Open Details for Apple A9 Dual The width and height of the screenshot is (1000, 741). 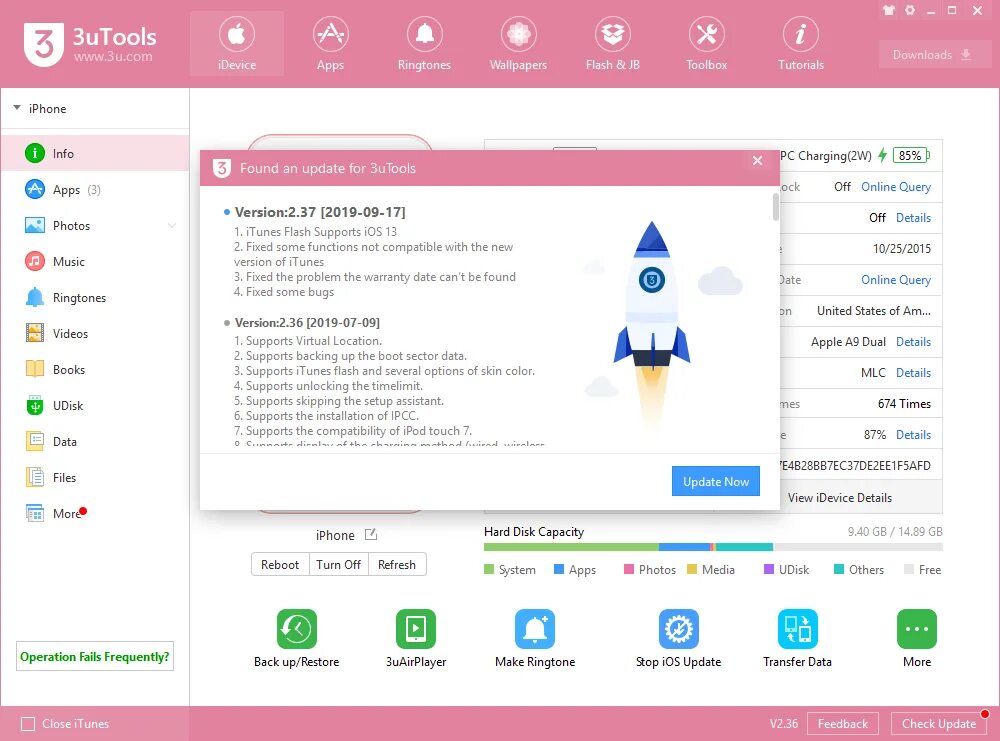[x=913, y=341]
